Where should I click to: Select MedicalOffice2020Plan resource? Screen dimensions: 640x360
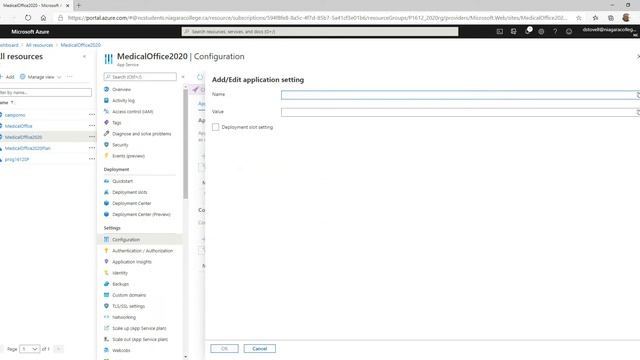(27, 148)
